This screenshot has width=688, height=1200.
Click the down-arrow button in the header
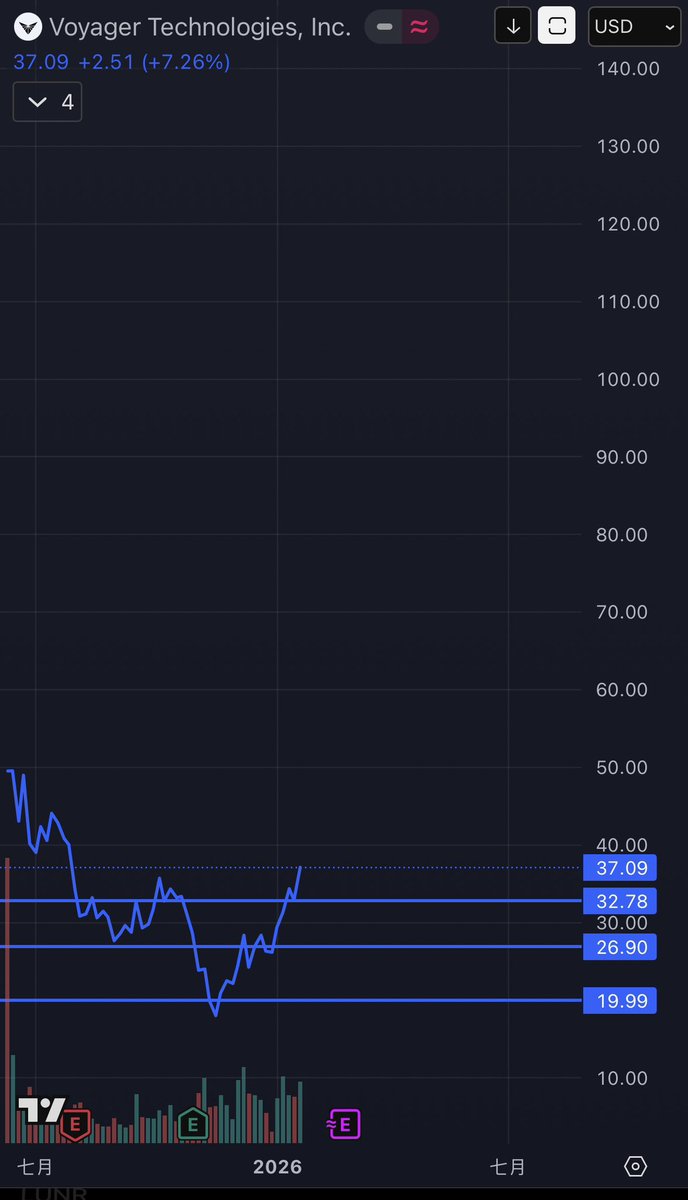(x=513, y=27)
